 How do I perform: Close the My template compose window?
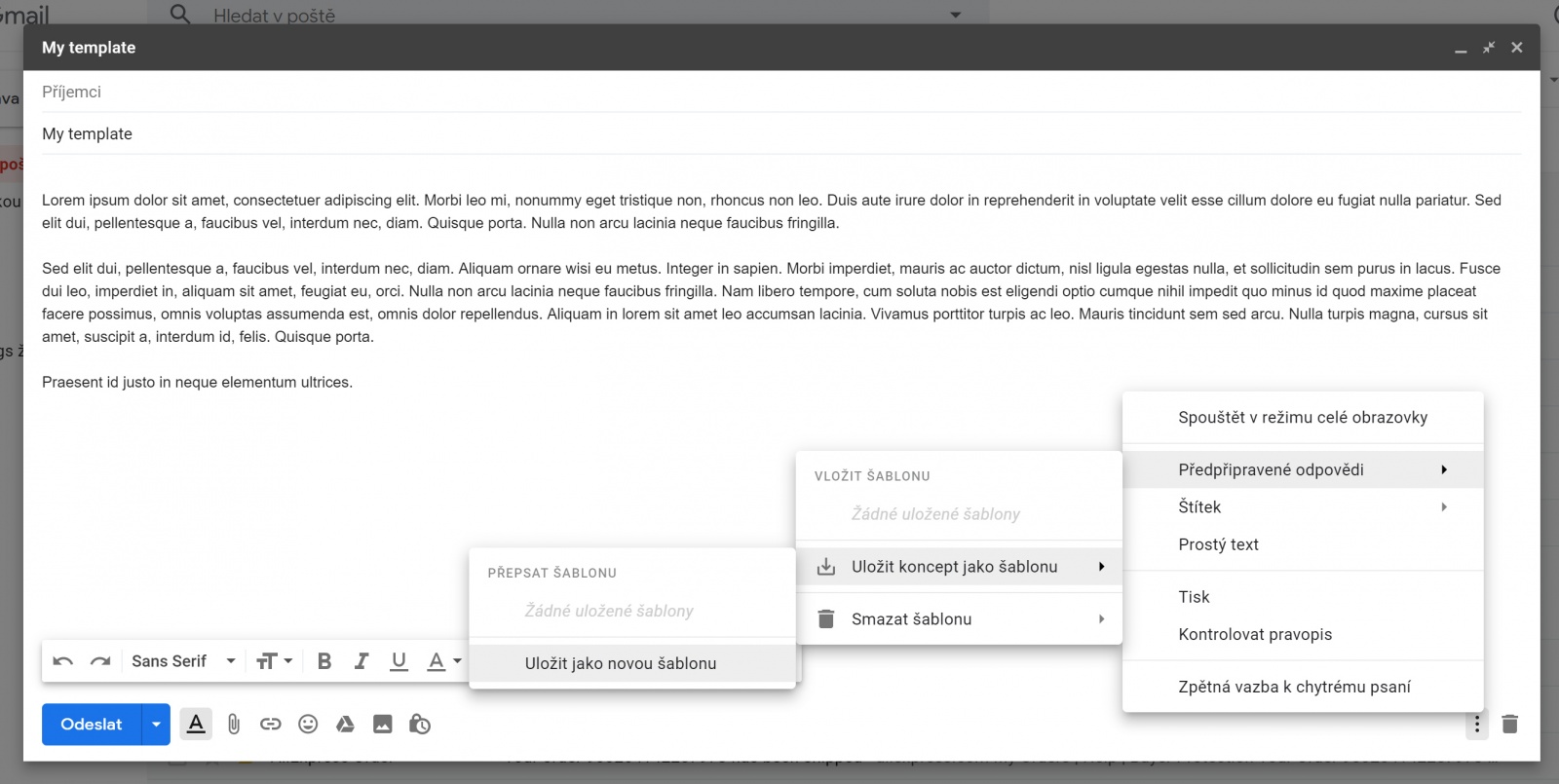(1517, 47)
